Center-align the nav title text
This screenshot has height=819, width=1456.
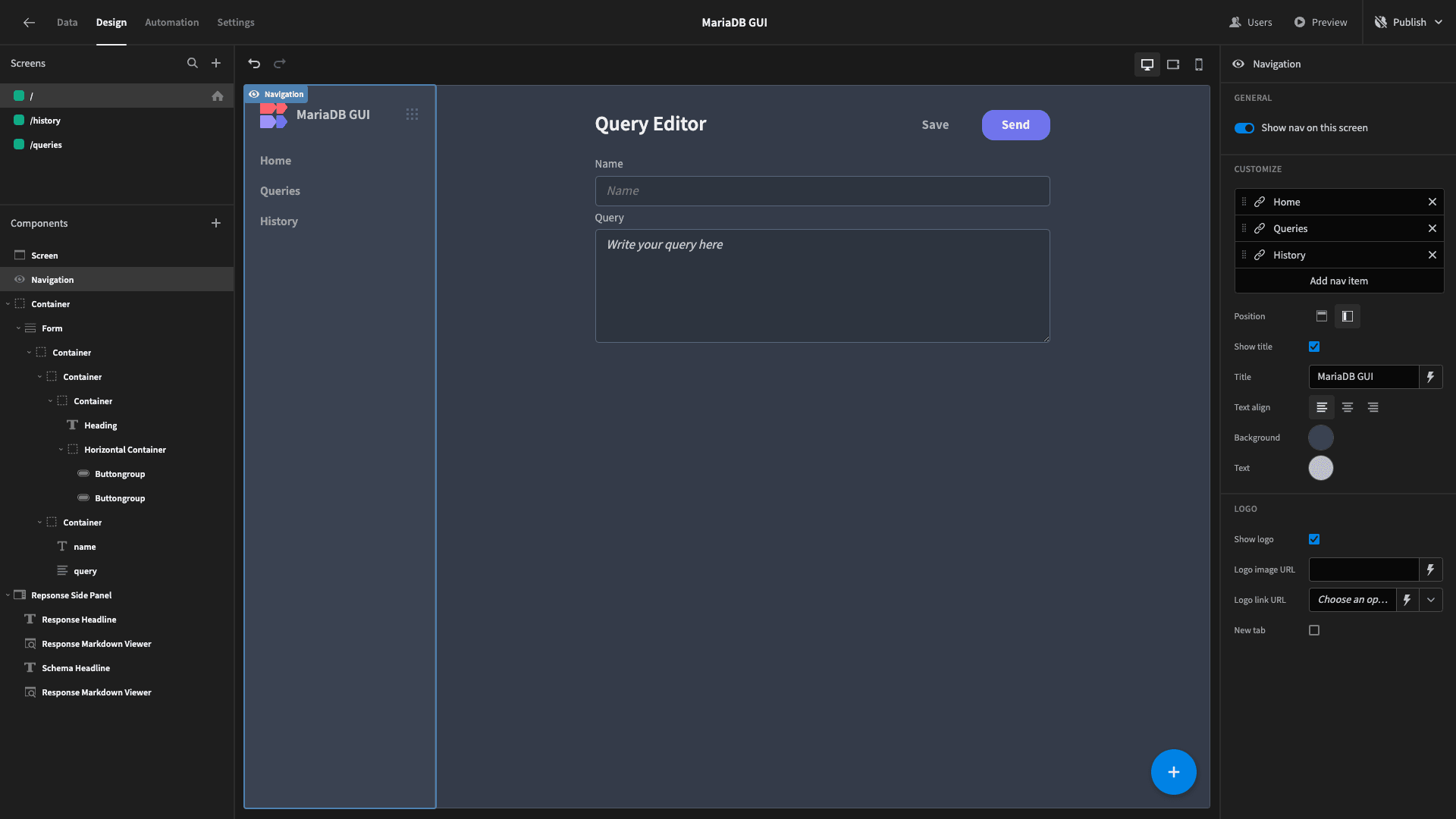point(1348,407)
